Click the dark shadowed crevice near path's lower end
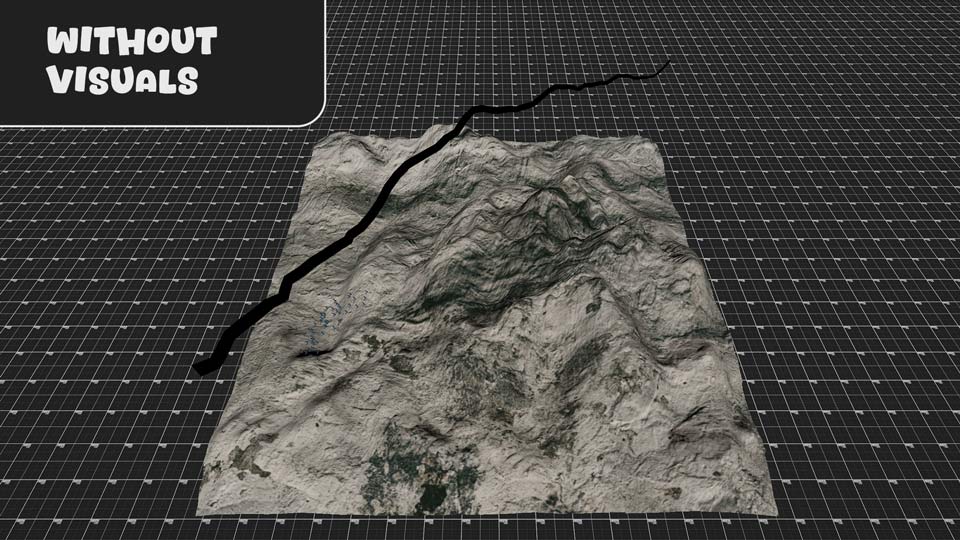This screenshot has height=540, width=960. click(303, 353)
